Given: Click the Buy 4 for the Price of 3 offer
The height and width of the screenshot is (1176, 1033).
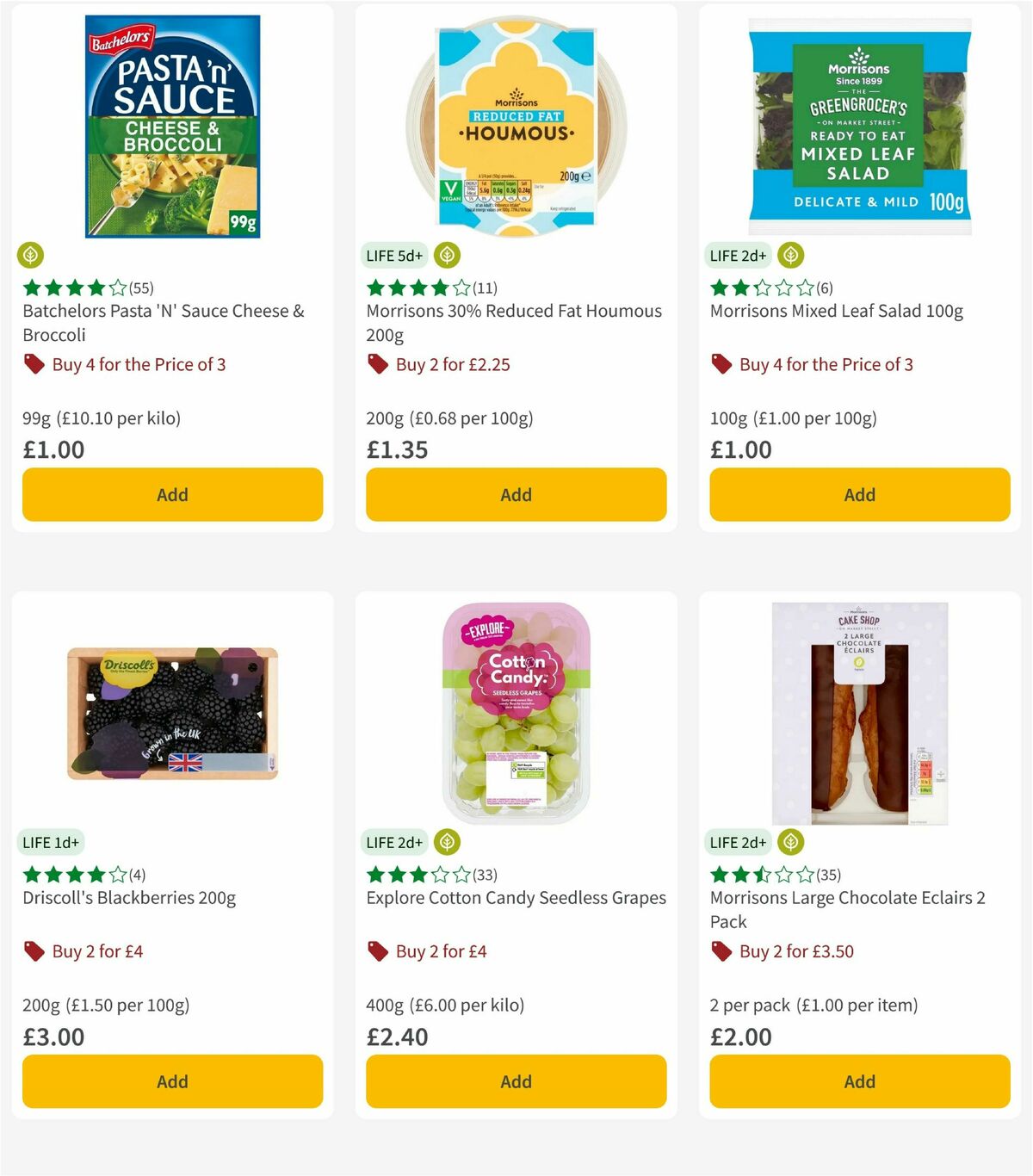Looking at the screenshot, I should (138, 364).
